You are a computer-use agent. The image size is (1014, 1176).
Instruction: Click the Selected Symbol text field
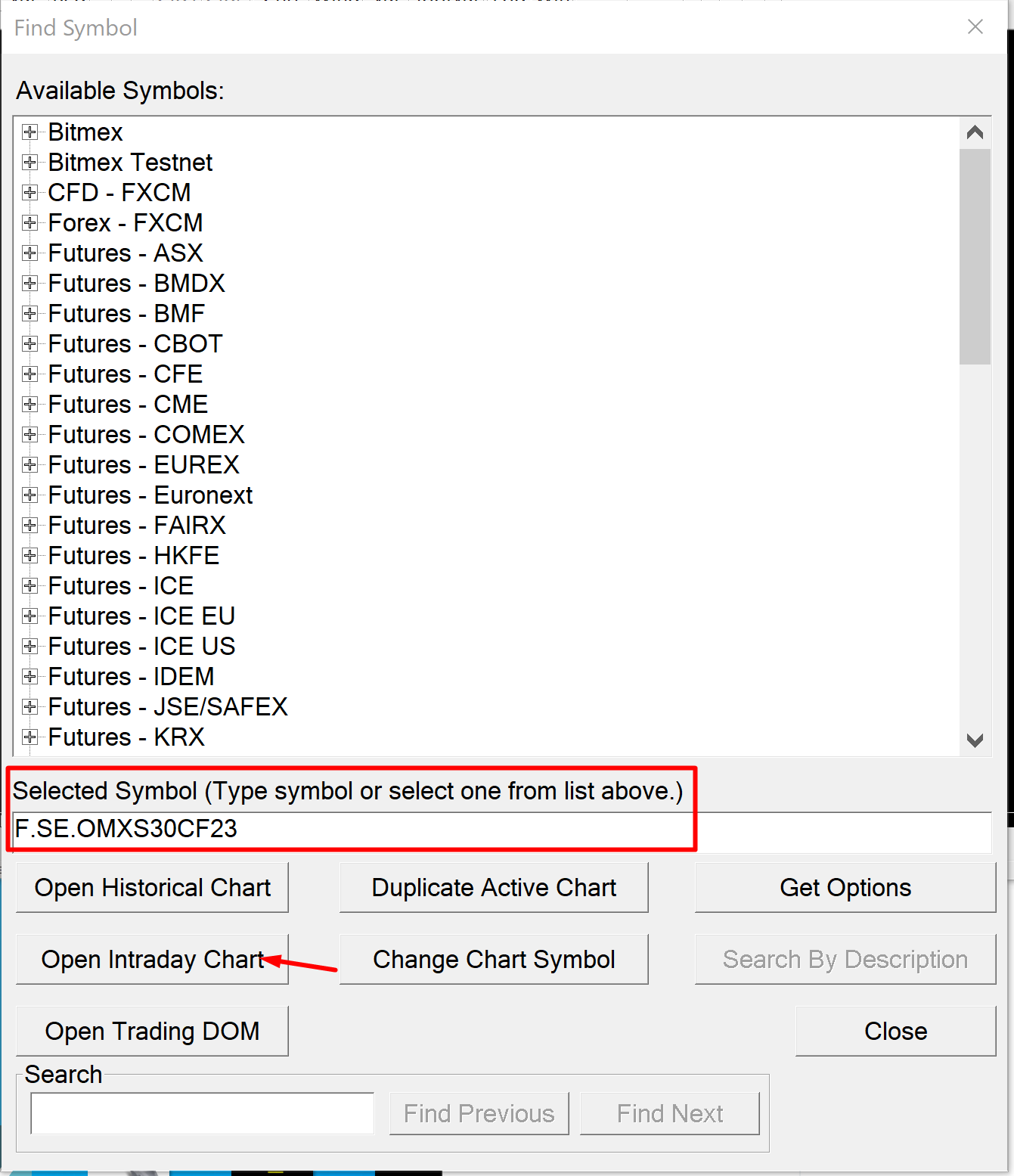(x=502, y=829)
